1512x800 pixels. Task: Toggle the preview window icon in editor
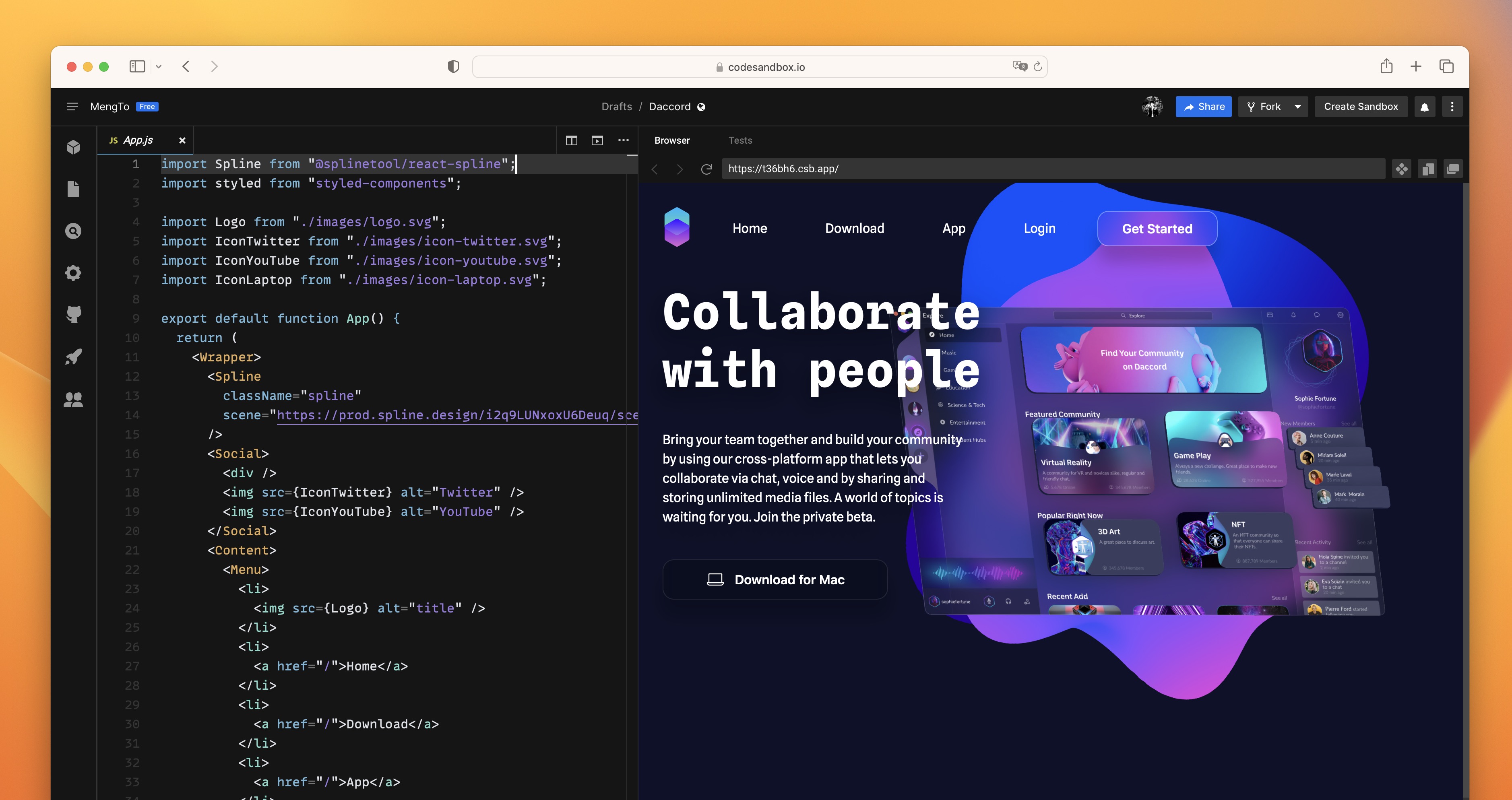597,140
